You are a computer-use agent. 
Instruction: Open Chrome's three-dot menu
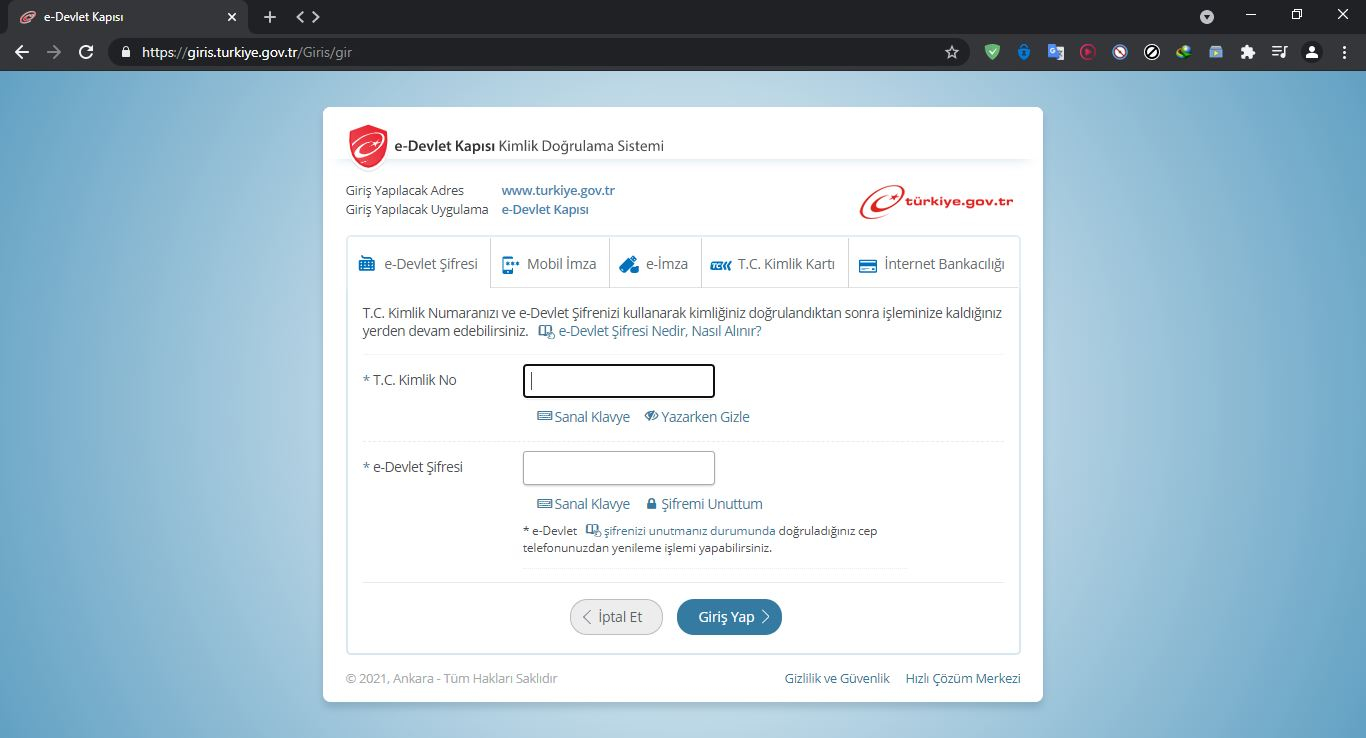tap(1343, 52)
